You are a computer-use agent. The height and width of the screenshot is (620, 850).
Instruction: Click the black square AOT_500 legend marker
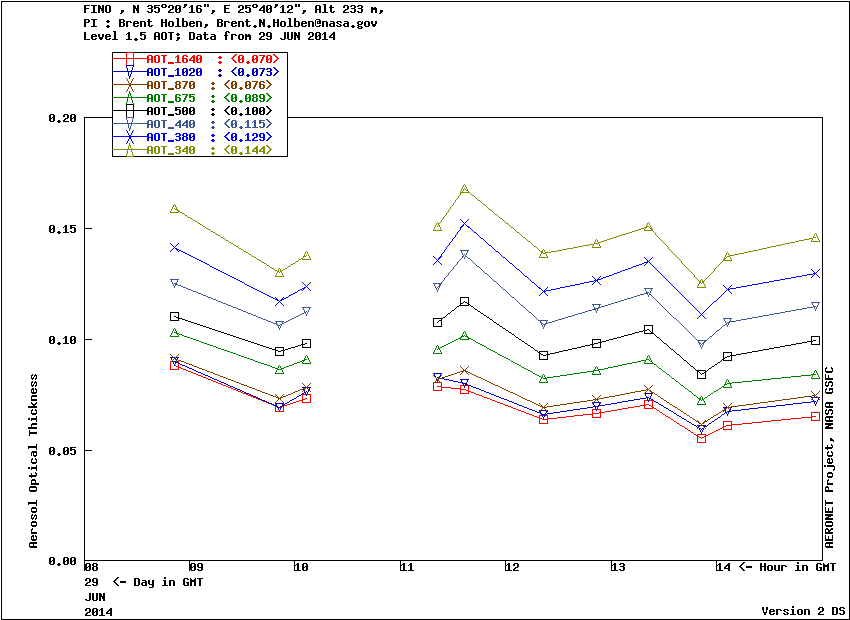(129, 111)
